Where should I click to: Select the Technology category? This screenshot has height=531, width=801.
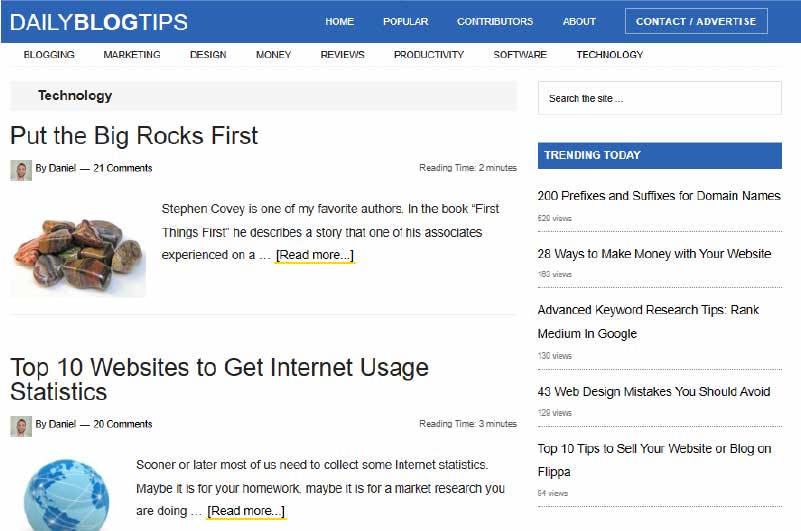[609, 55]
